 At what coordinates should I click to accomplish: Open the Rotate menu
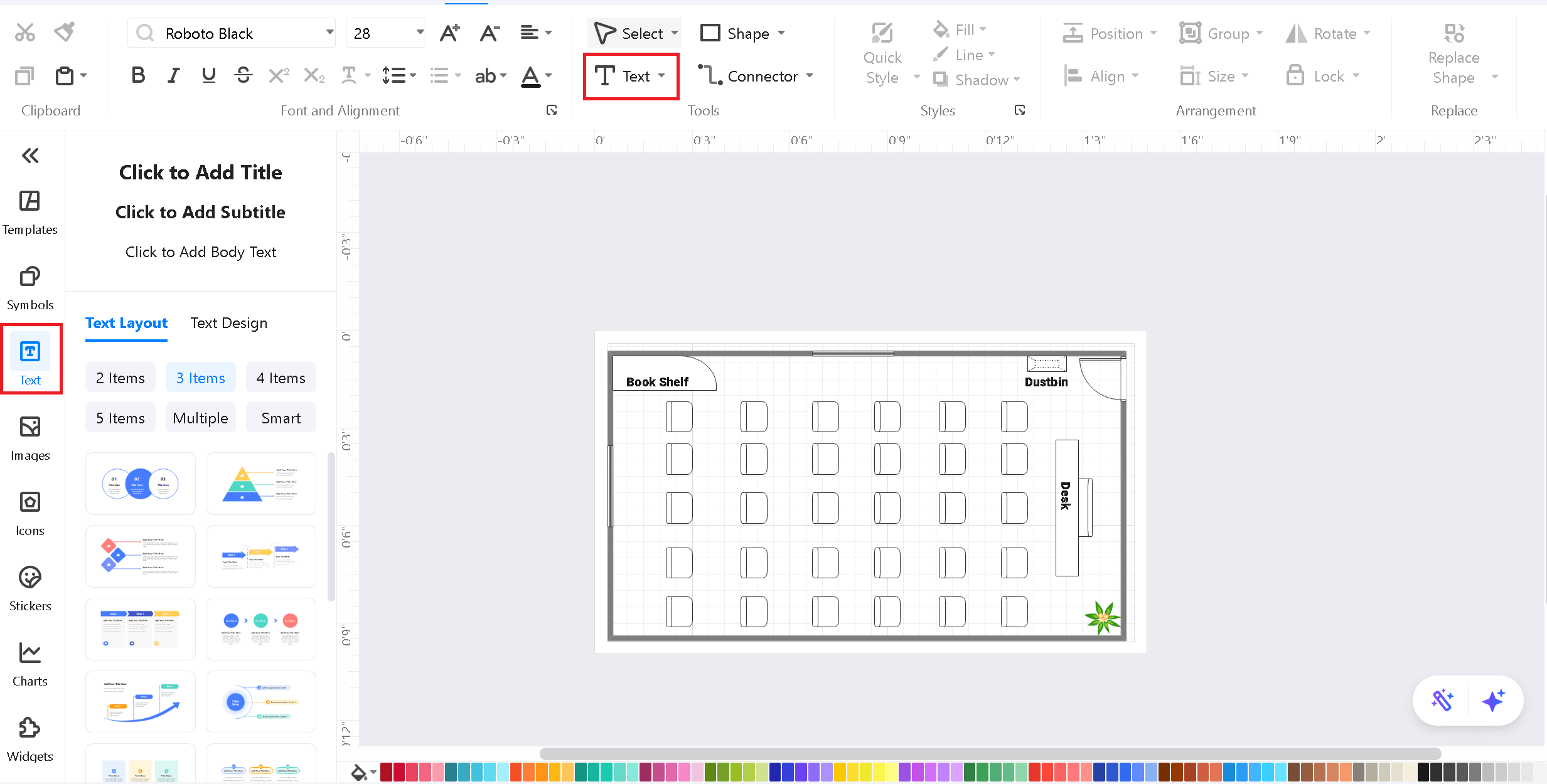[x=1328, y=33]
